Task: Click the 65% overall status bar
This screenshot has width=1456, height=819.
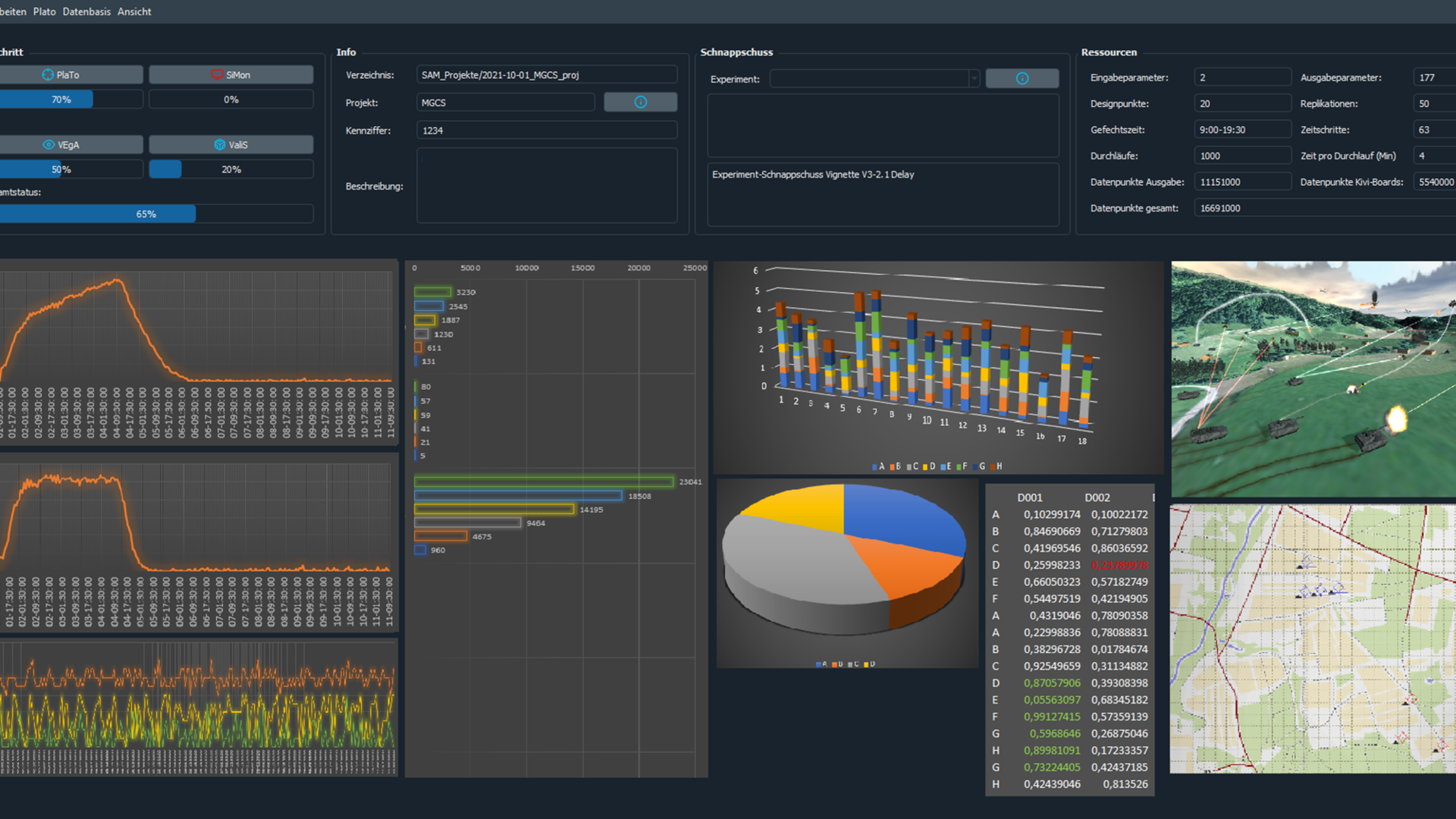Action: (155, 214)
